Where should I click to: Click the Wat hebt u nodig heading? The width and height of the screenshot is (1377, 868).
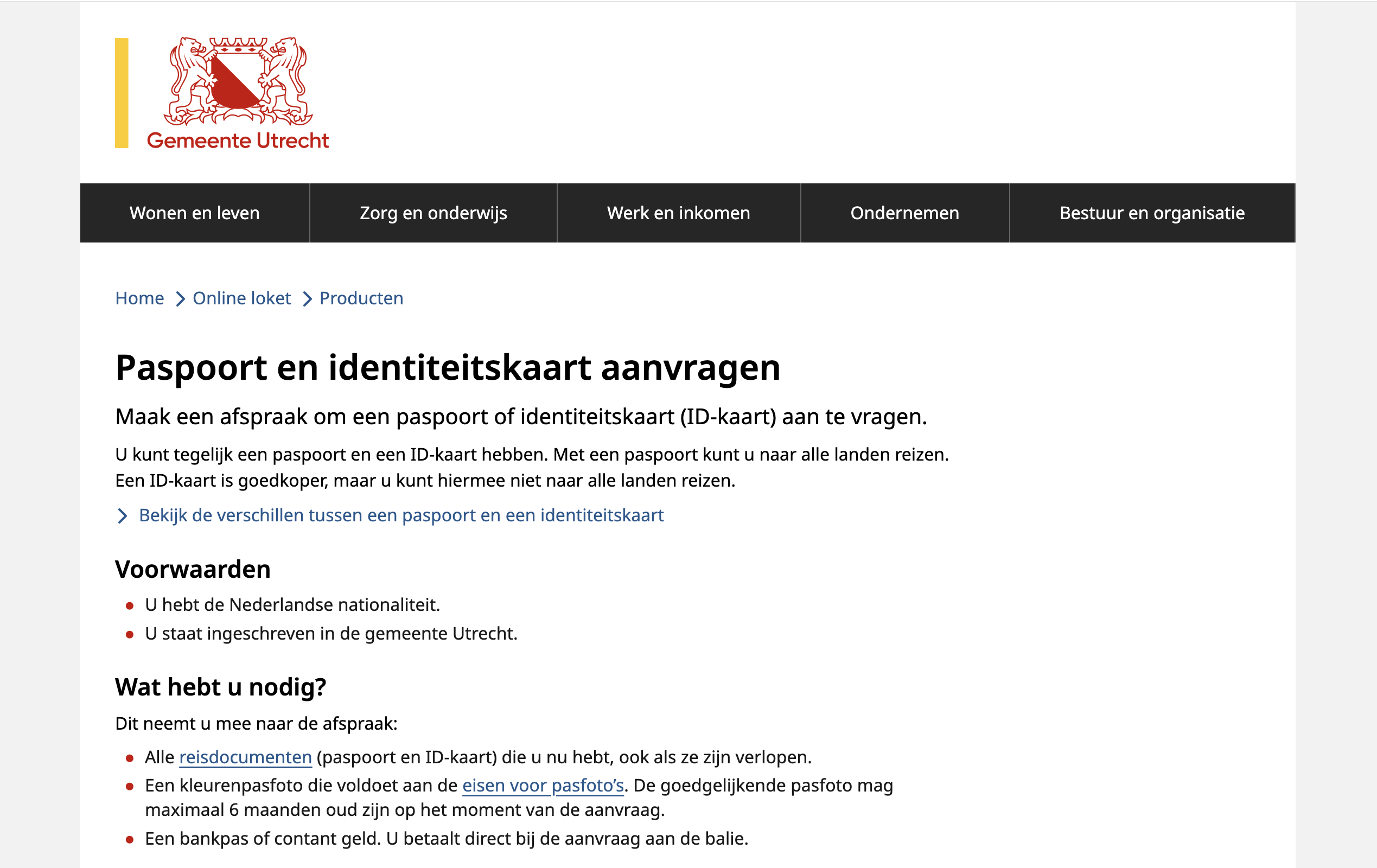[x=220, y=687]
